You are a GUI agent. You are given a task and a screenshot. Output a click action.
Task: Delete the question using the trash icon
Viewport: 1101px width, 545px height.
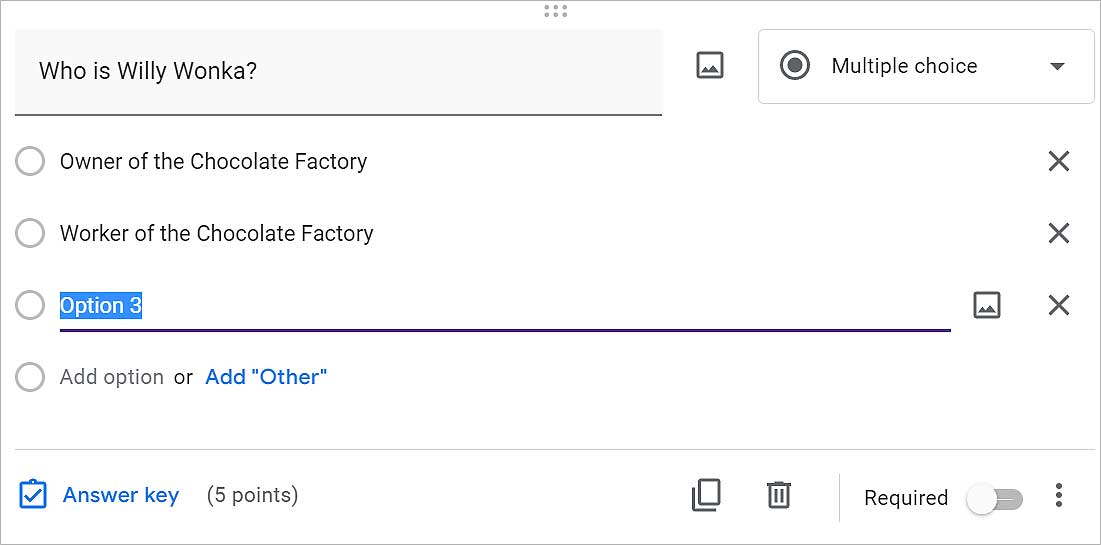pyautogui.click(x=778, y=495)
